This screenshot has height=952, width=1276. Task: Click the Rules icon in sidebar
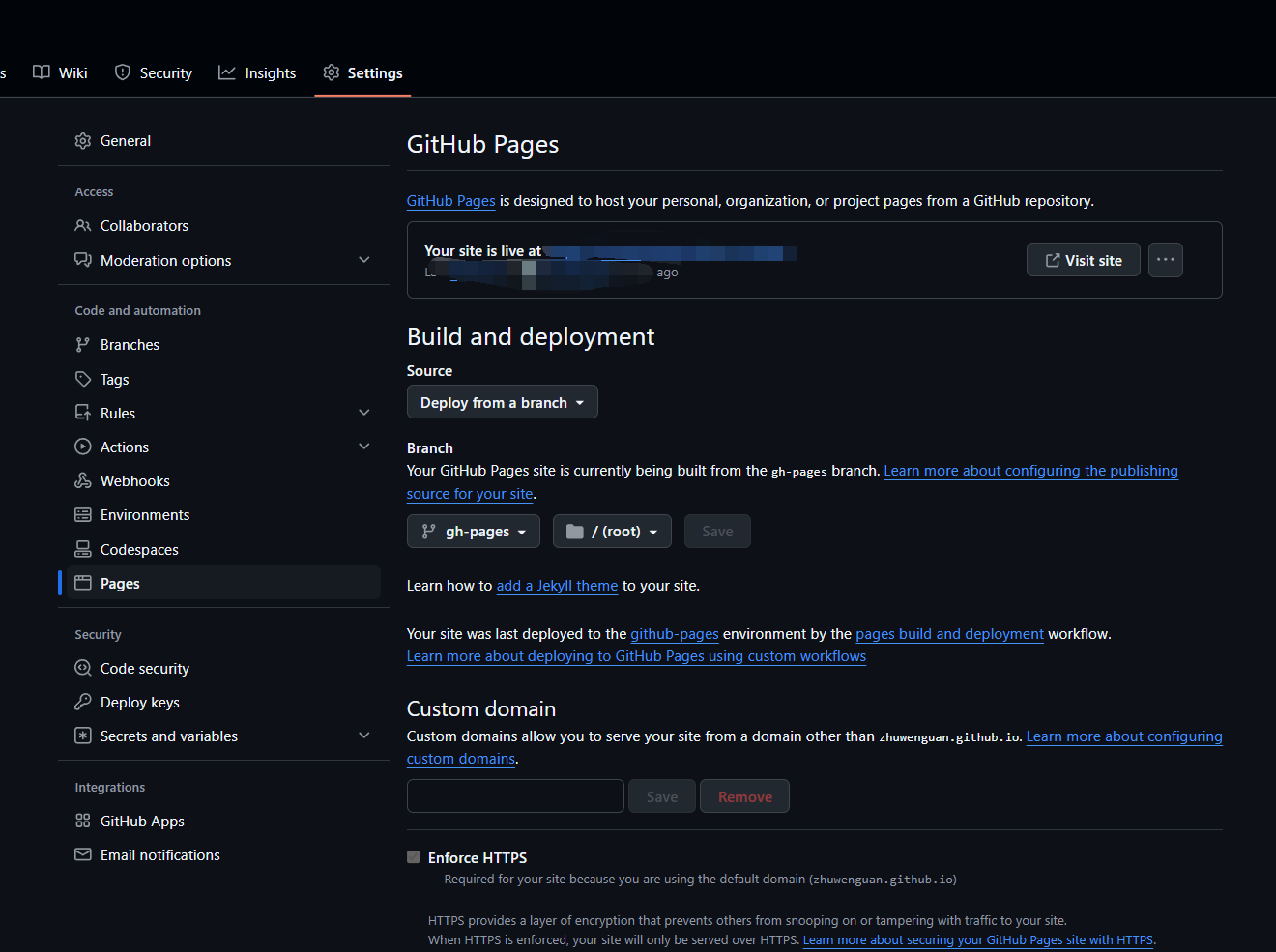[x=83, y=413]
